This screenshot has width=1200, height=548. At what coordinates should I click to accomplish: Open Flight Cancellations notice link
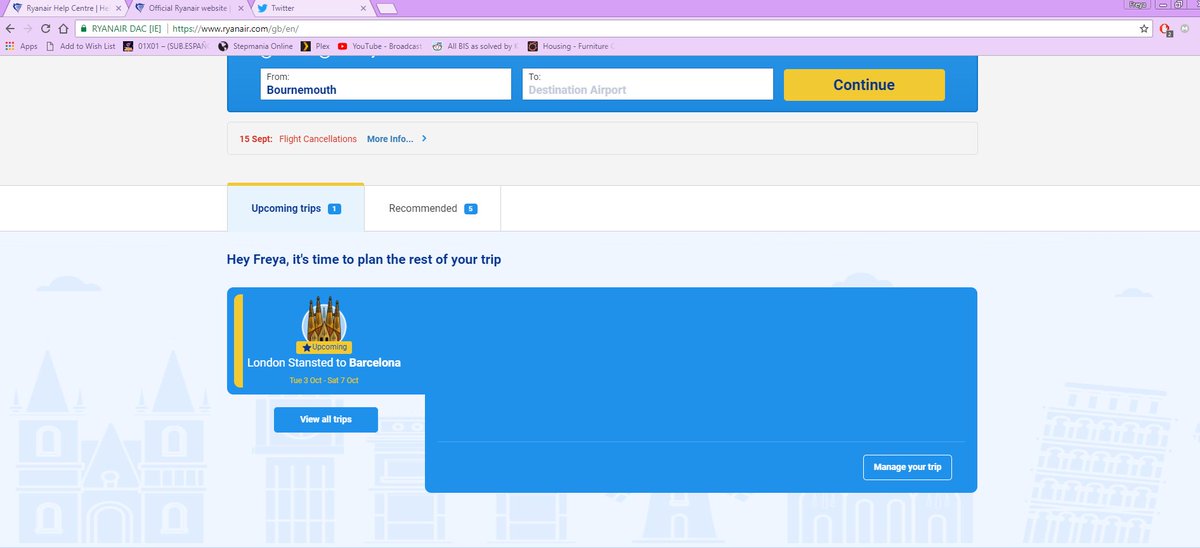[x=318, y=139]
